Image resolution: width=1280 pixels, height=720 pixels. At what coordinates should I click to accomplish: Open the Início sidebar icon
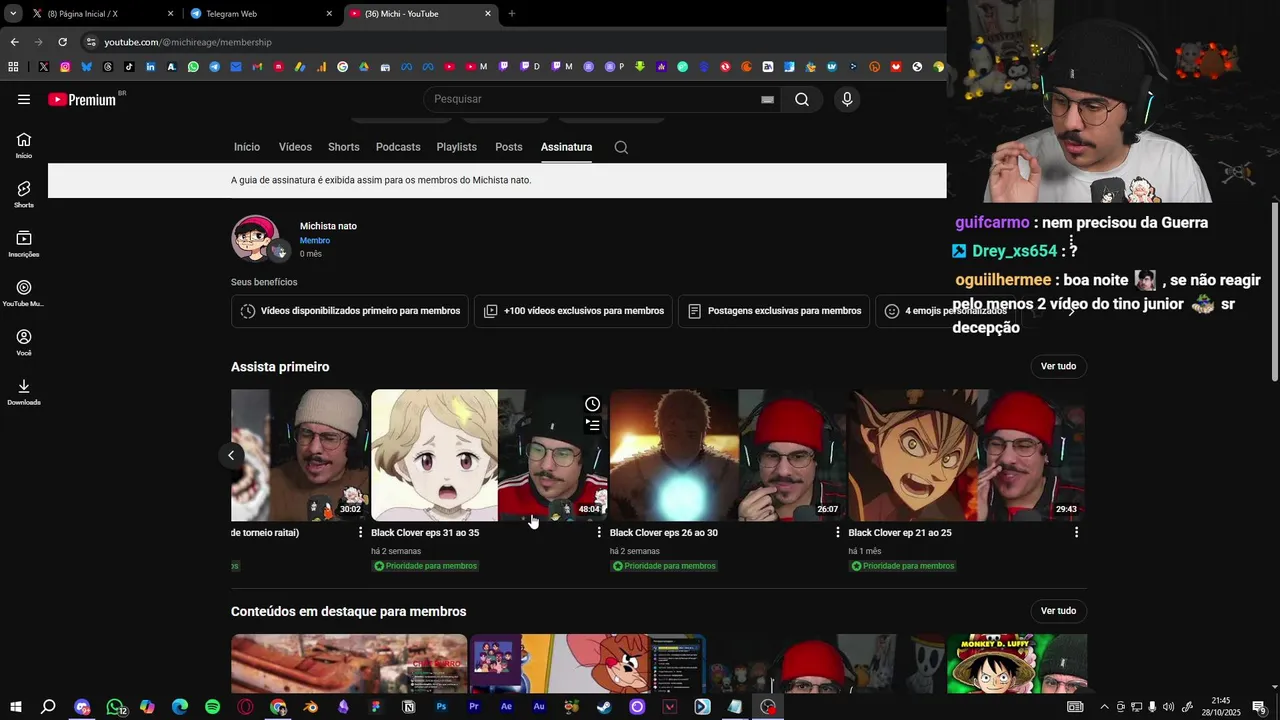pos(24,145)
